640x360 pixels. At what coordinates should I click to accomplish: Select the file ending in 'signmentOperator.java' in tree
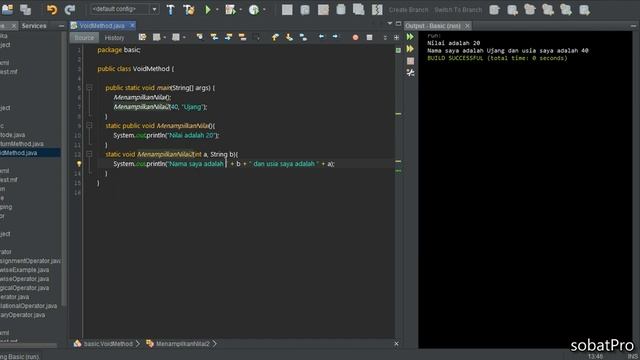tap(30, 261)
